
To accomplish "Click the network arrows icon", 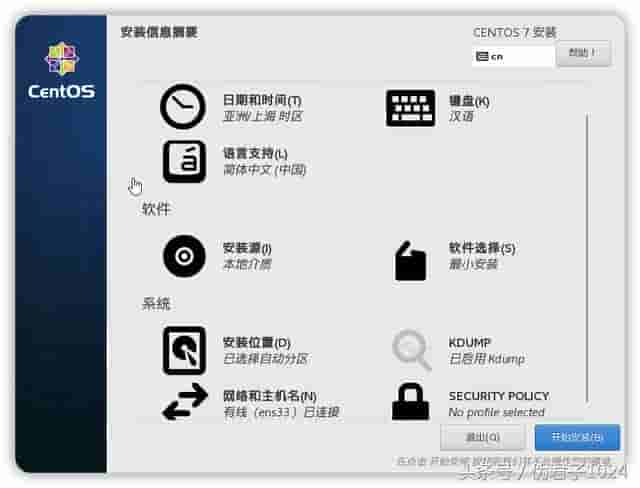I will [185, 401].
